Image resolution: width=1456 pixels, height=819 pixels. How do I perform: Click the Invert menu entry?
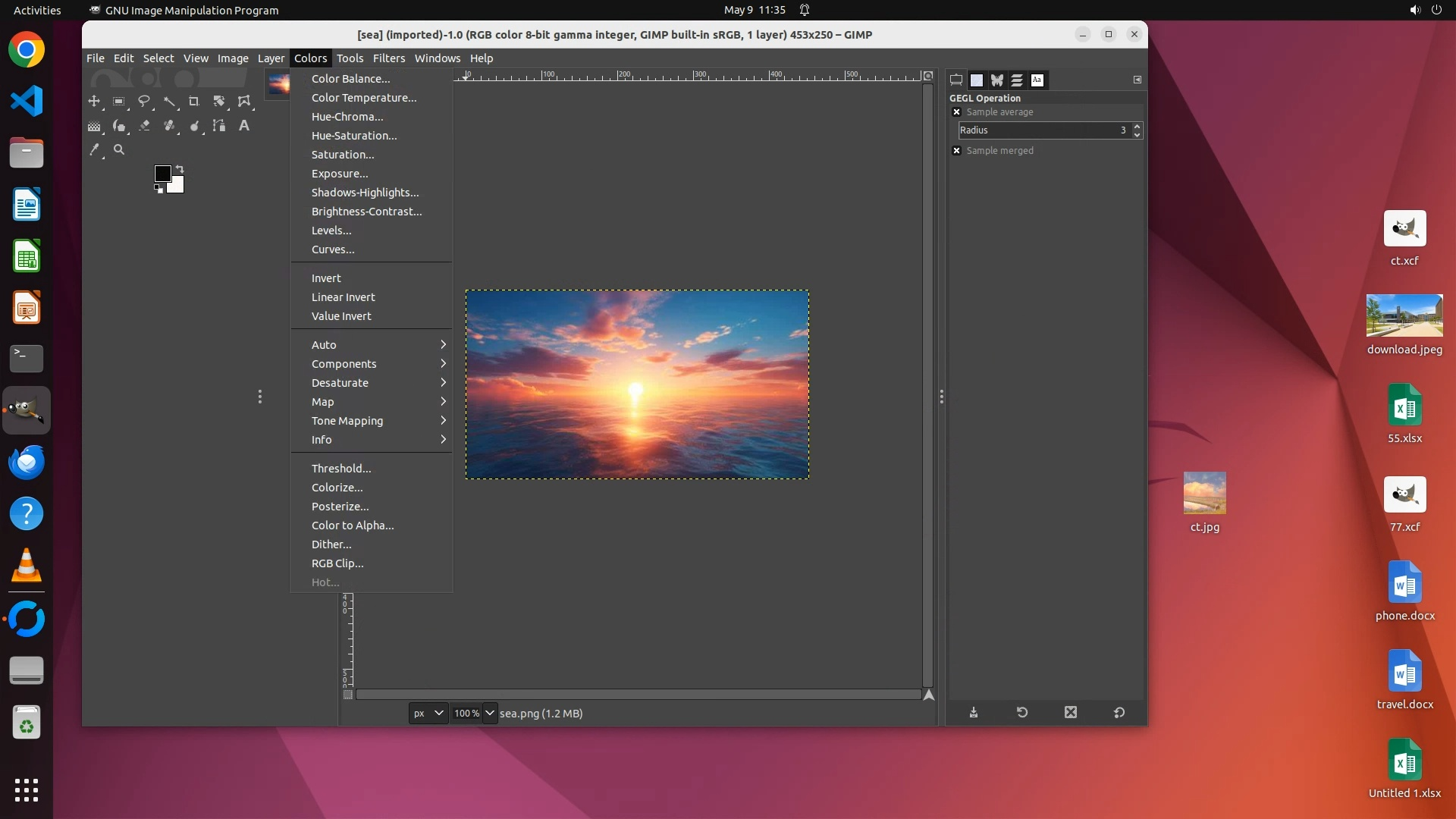326,278
